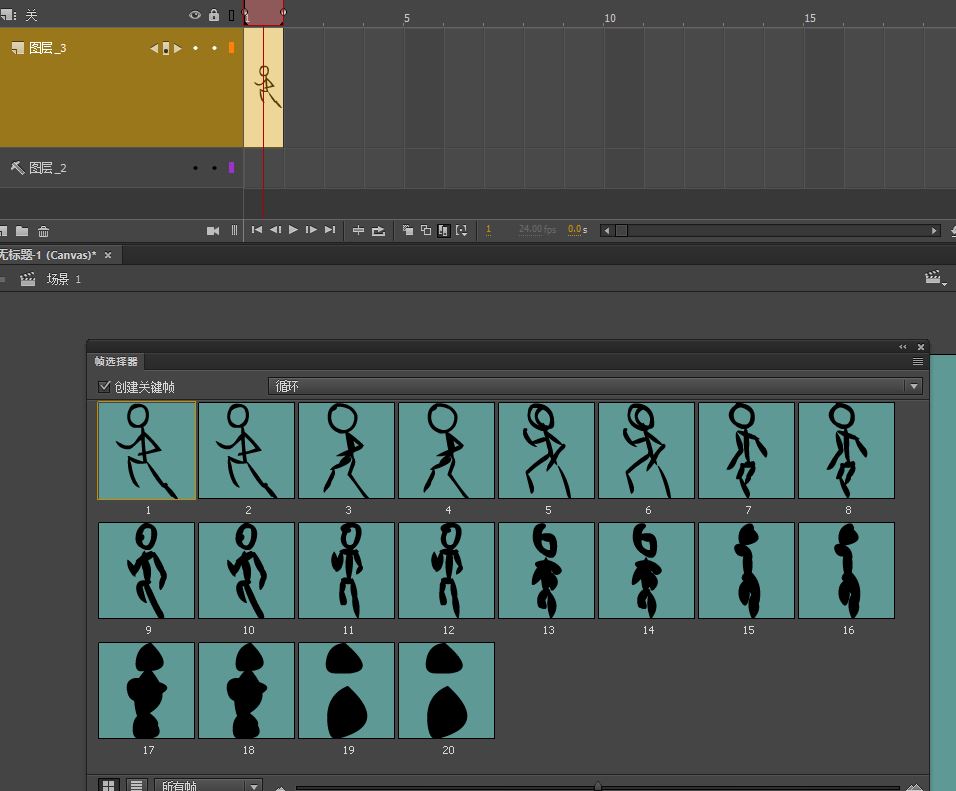Toggle the 创建关键帧 checkbox
956x791 pixels.
tap(104, 387)
